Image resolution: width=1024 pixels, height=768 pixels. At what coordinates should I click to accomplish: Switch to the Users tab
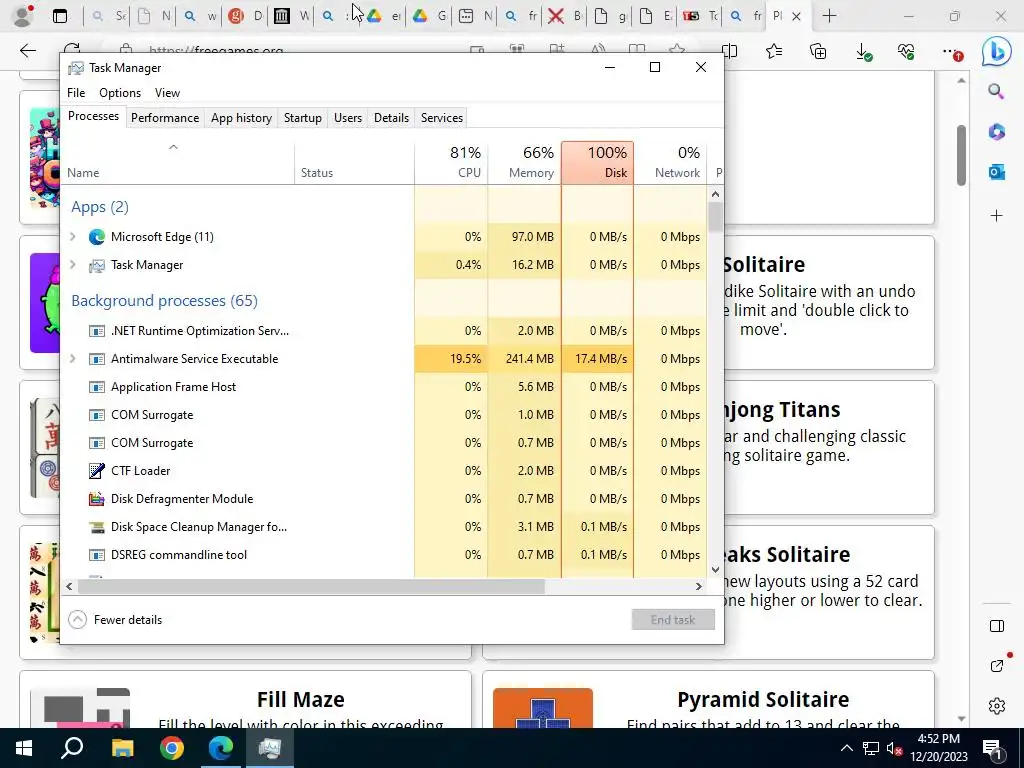pos(347,118)
